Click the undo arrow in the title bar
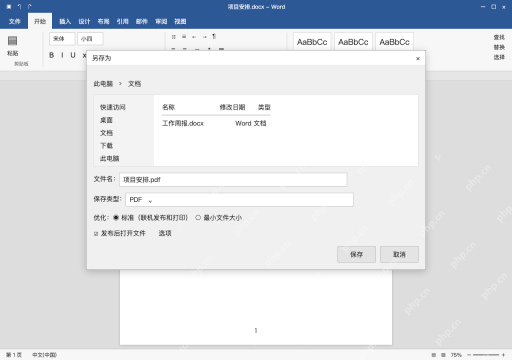 pyautogui.click(x=19, y=7)
